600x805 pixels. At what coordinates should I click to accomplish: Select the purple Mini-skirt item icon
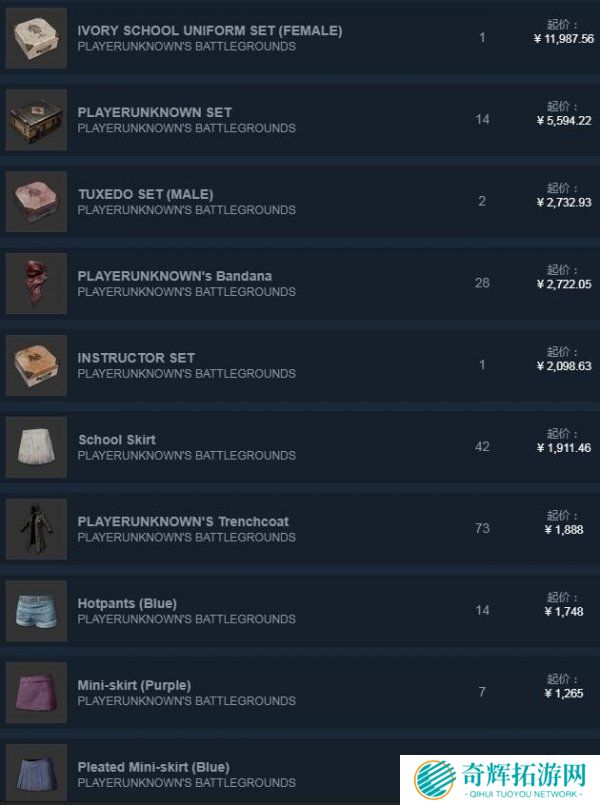click(36, 693)
